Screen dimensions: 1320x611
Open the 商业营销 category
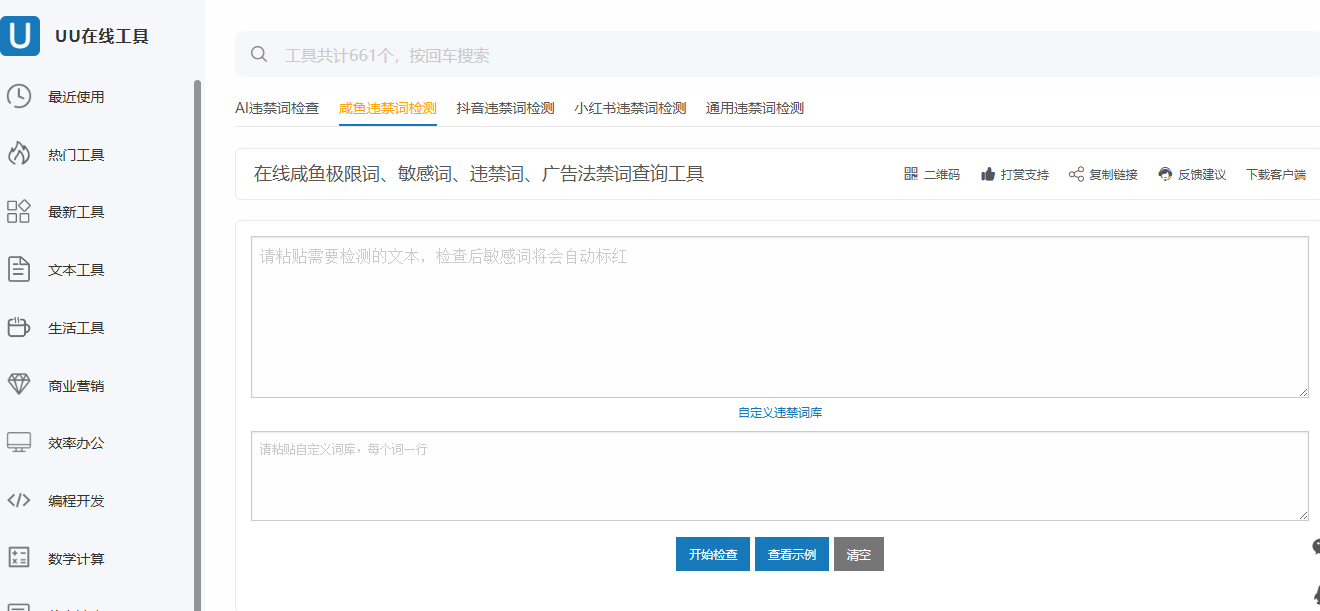click(76, 386)
